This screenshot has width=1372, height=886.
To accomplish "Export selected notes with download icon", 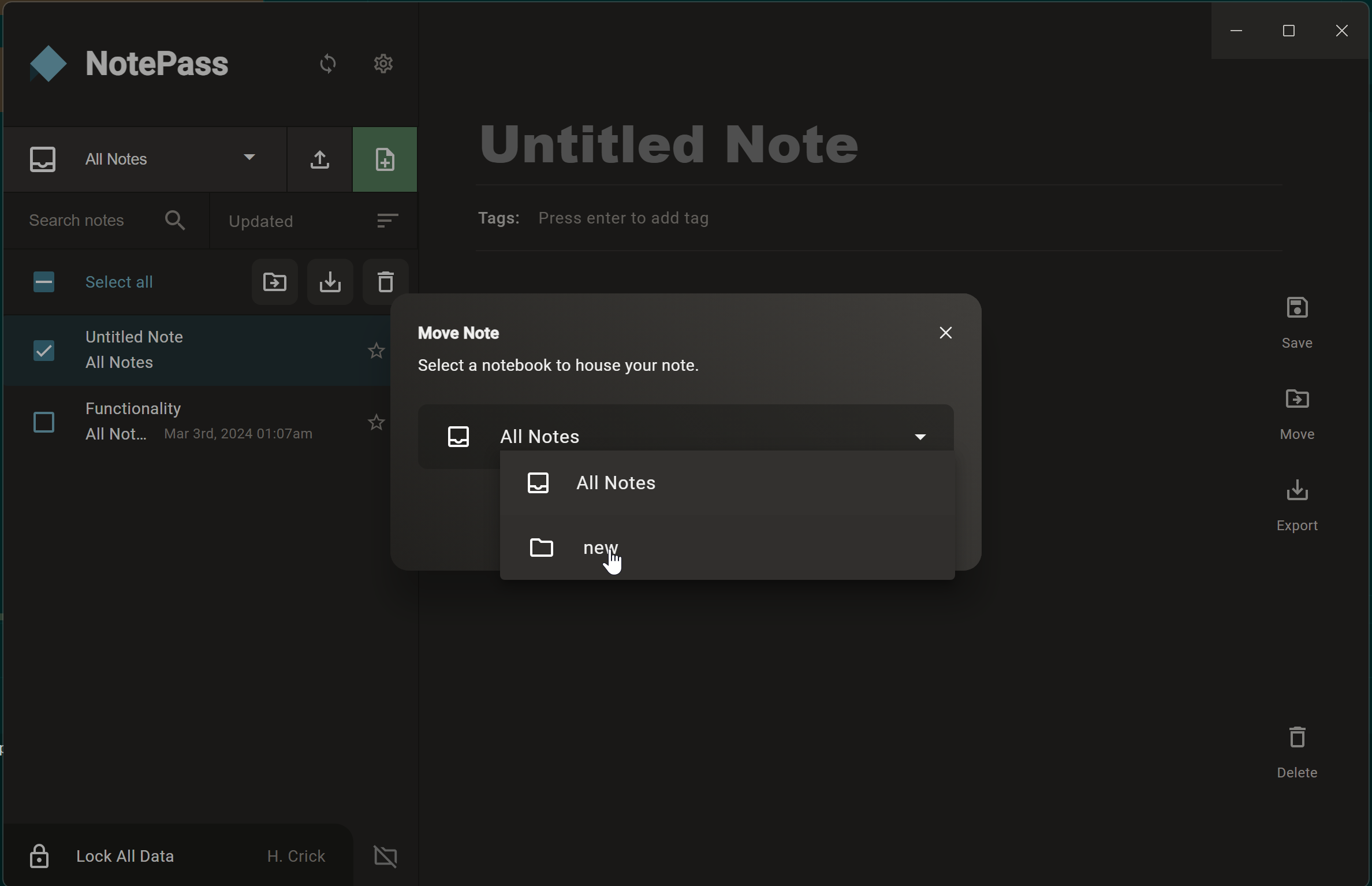I will coord(330,282).
